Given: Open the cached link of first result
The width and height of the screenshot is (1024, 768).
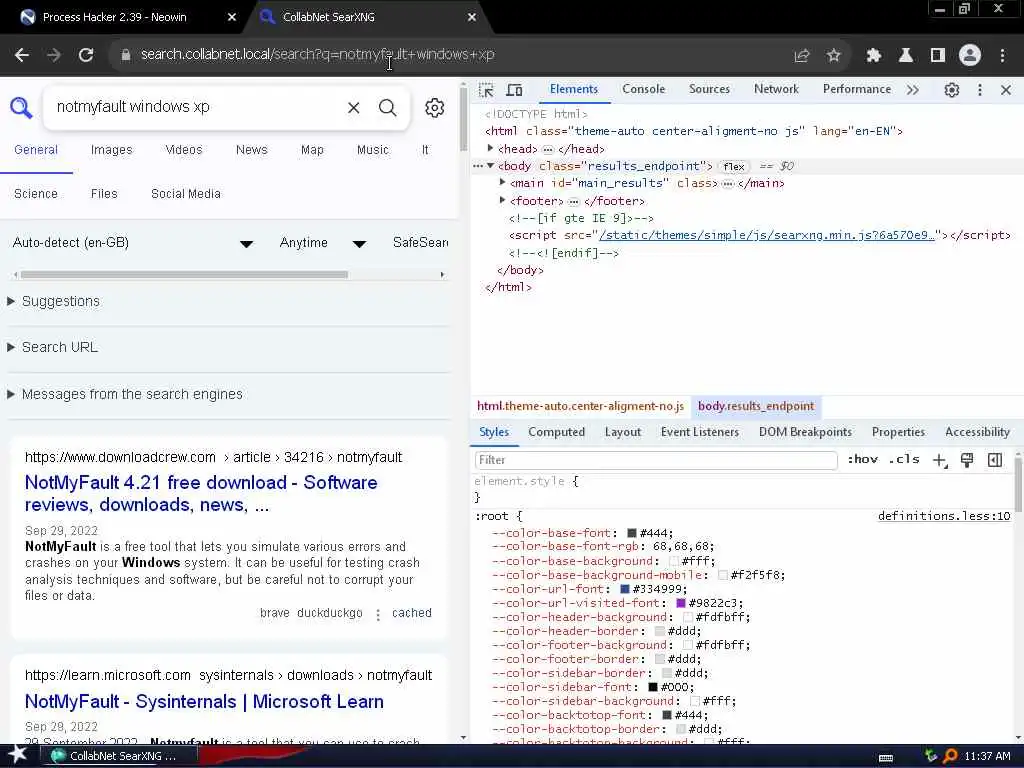Looking at the screenshot, I should click(411, 613).
